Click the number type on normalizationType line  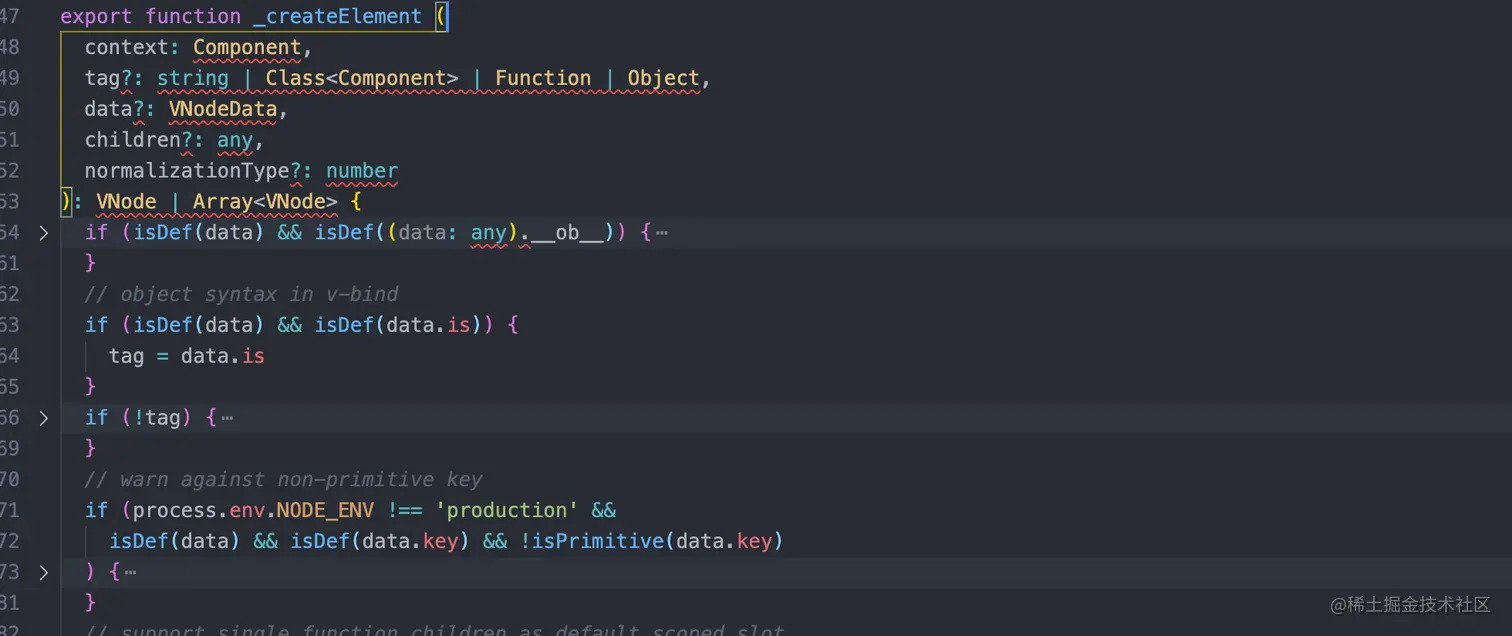pos(361,171)
